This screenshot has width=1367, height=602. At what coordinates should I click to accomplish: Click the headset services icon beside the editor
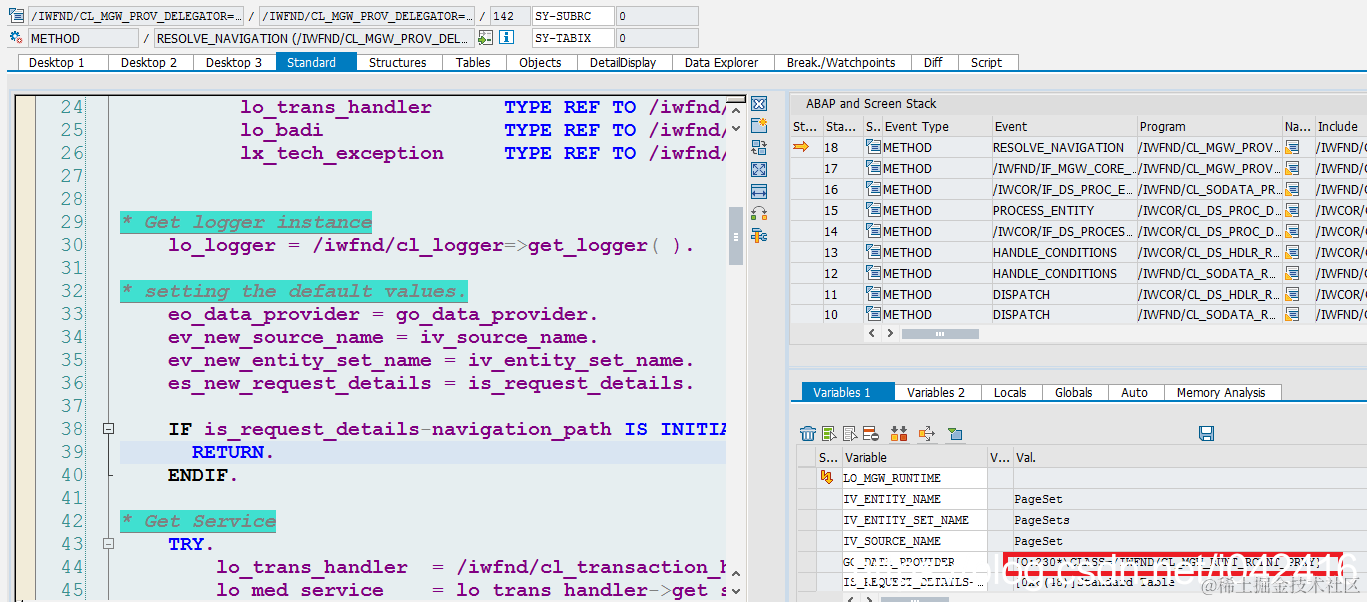(759, 214)
